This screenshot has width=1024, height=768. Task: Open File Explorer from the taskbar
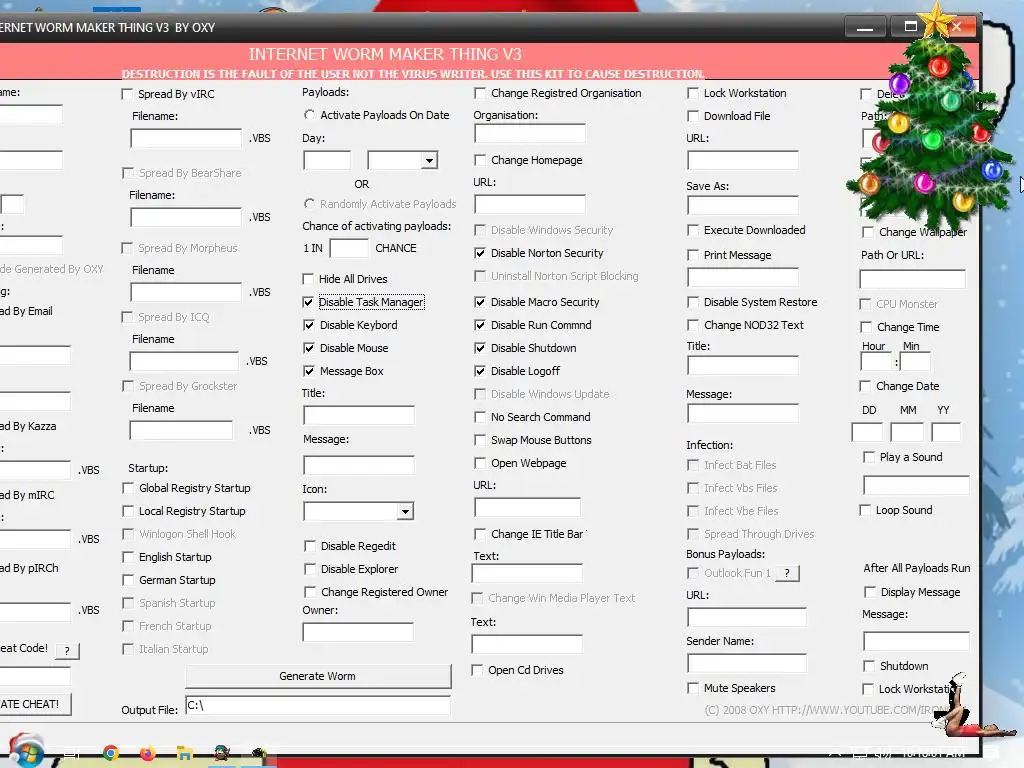[184, 754]
